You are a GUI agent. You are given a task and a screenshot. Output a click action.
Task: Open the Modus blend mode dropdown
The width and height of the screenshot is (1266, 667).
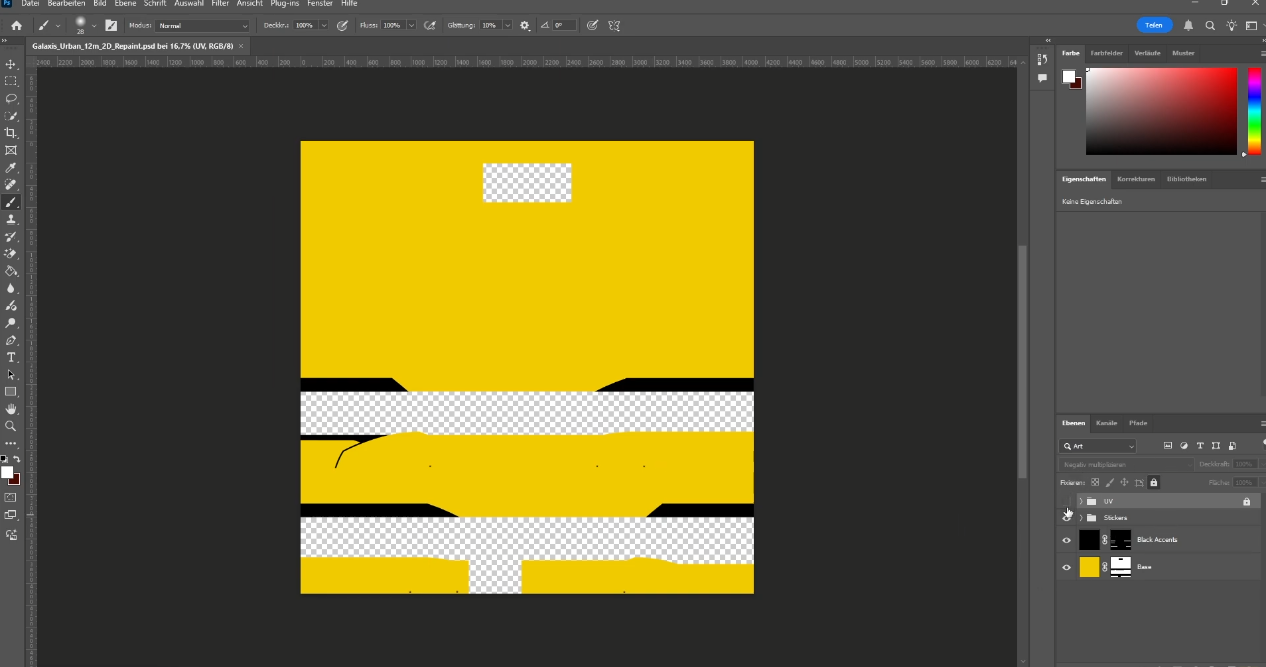coord(203,25)
